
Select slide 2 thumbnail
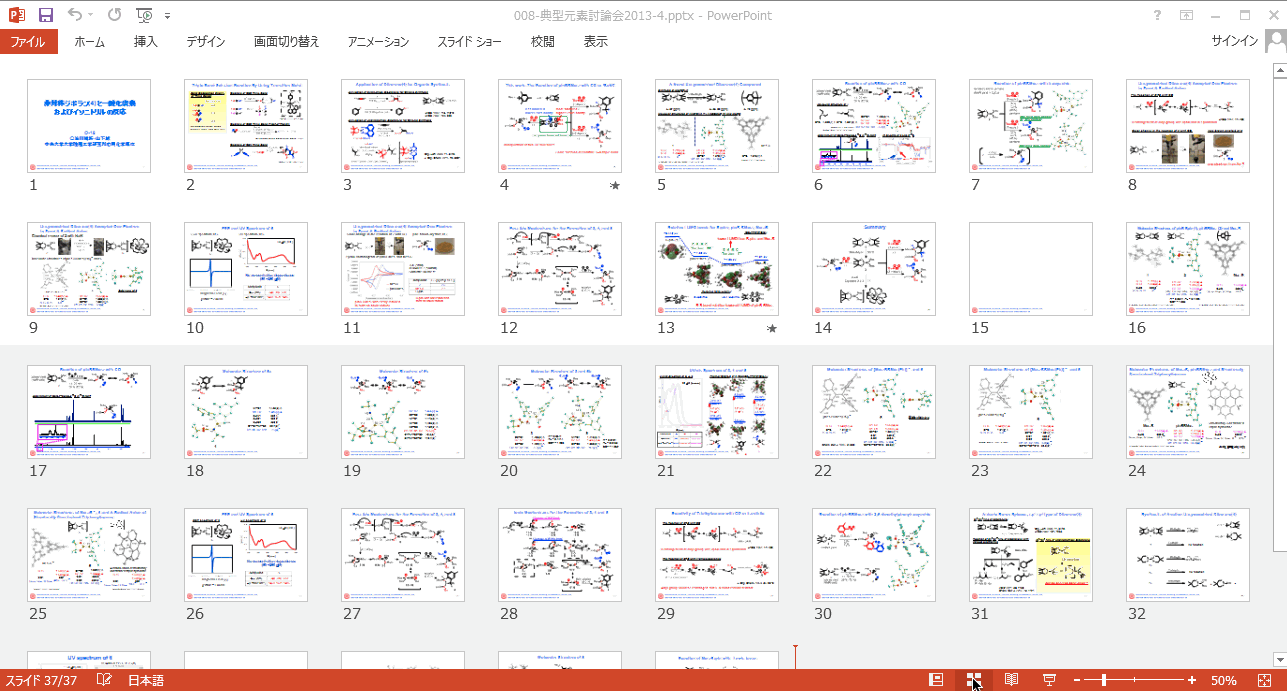(246, 126)
